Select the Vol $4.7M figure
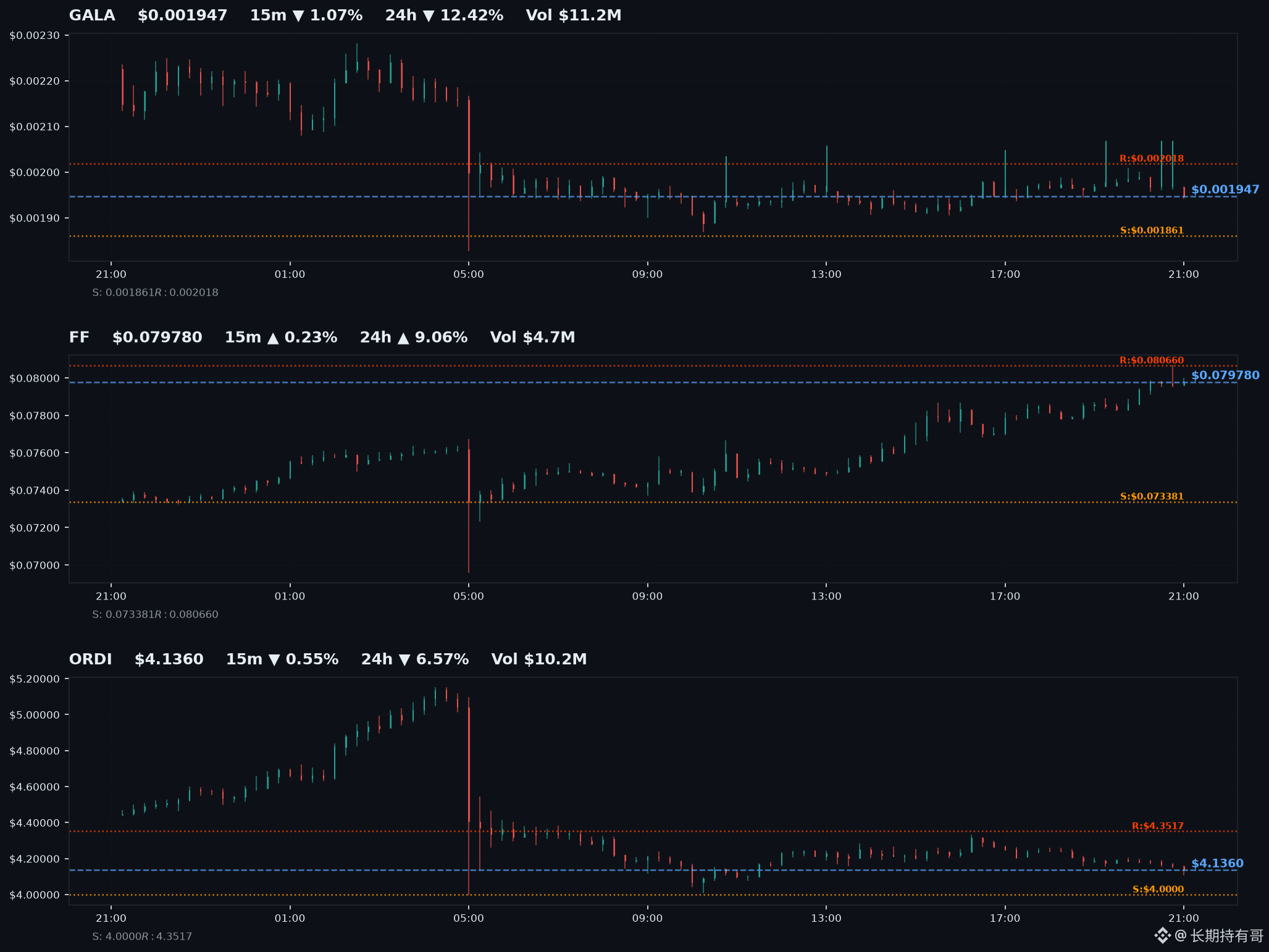1269x952 pixels. [x=532, y=338]
